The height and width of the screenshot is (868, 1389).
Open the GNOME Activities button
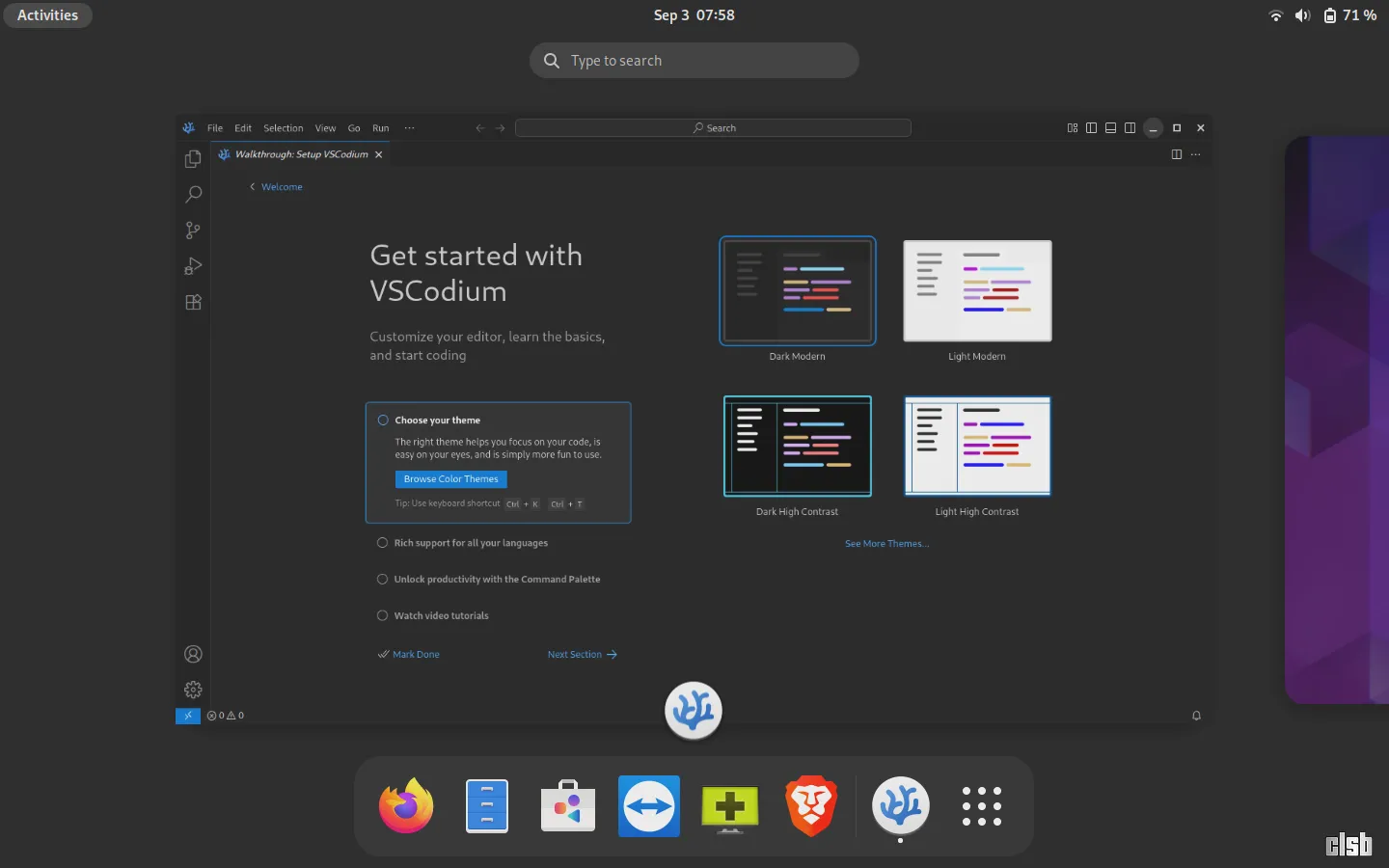coord(47,15)
